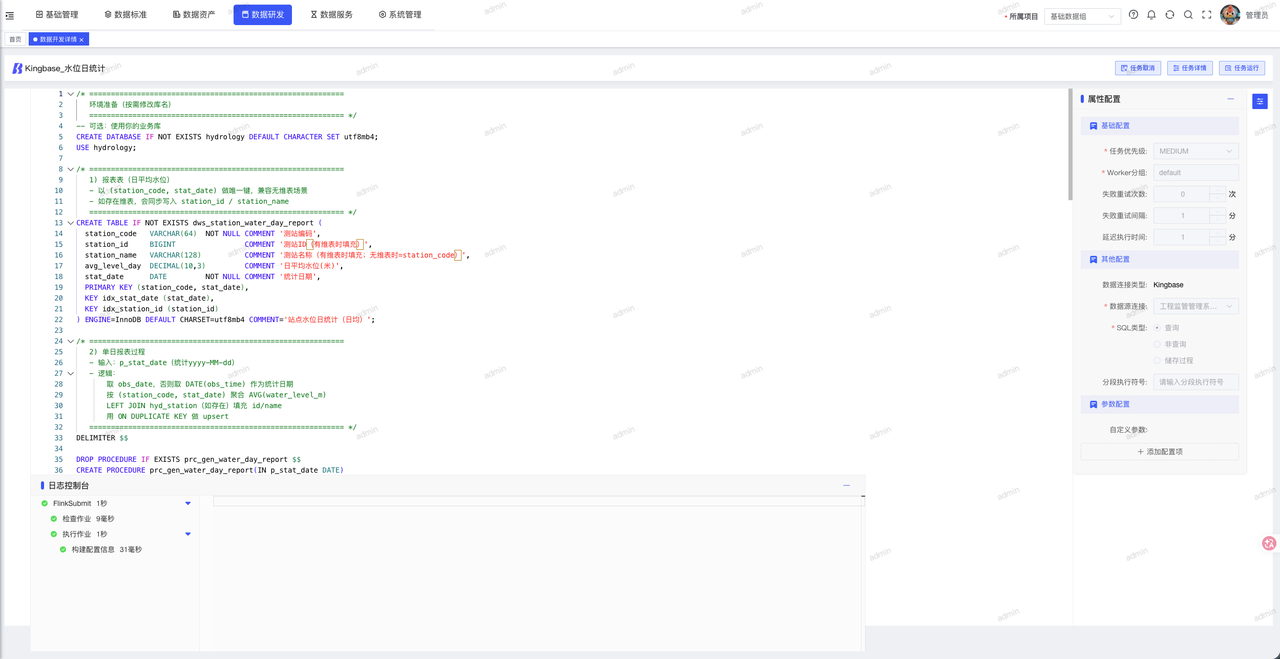The width and height of the screenshot is (1280, 659).
Task: Toggle fullscreen mode icon
Action: pyautogui.click(x=1206, y=15)
